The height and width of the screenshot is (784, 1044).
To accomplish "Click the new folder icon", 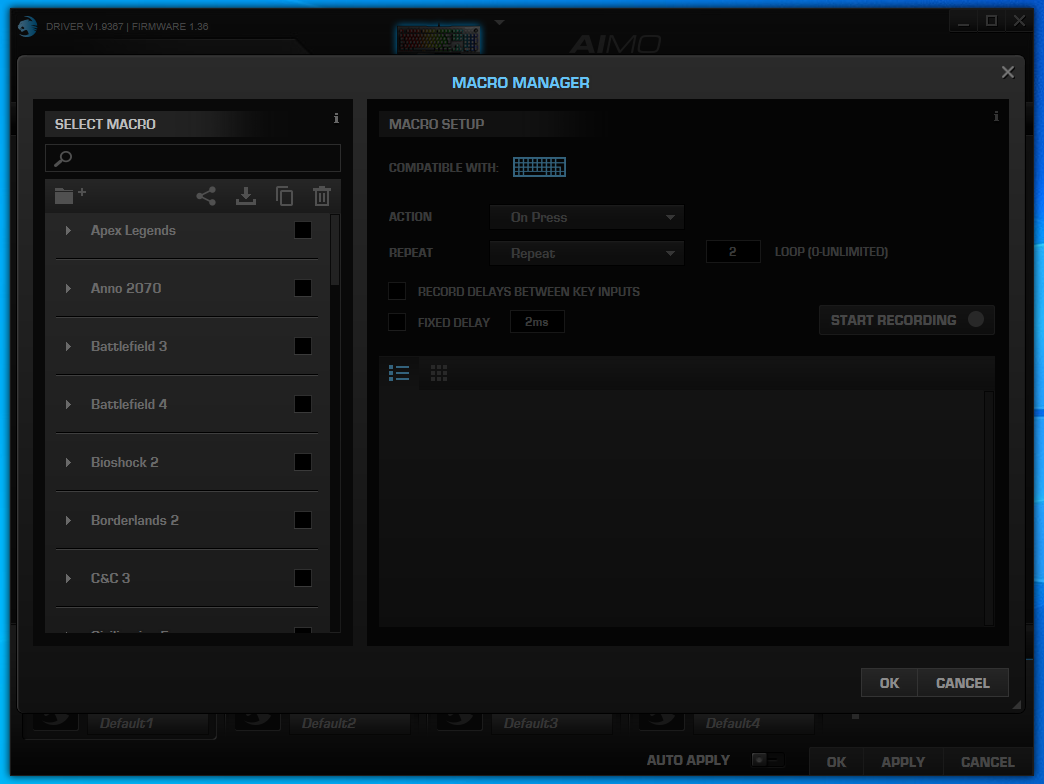I will 70,195.
